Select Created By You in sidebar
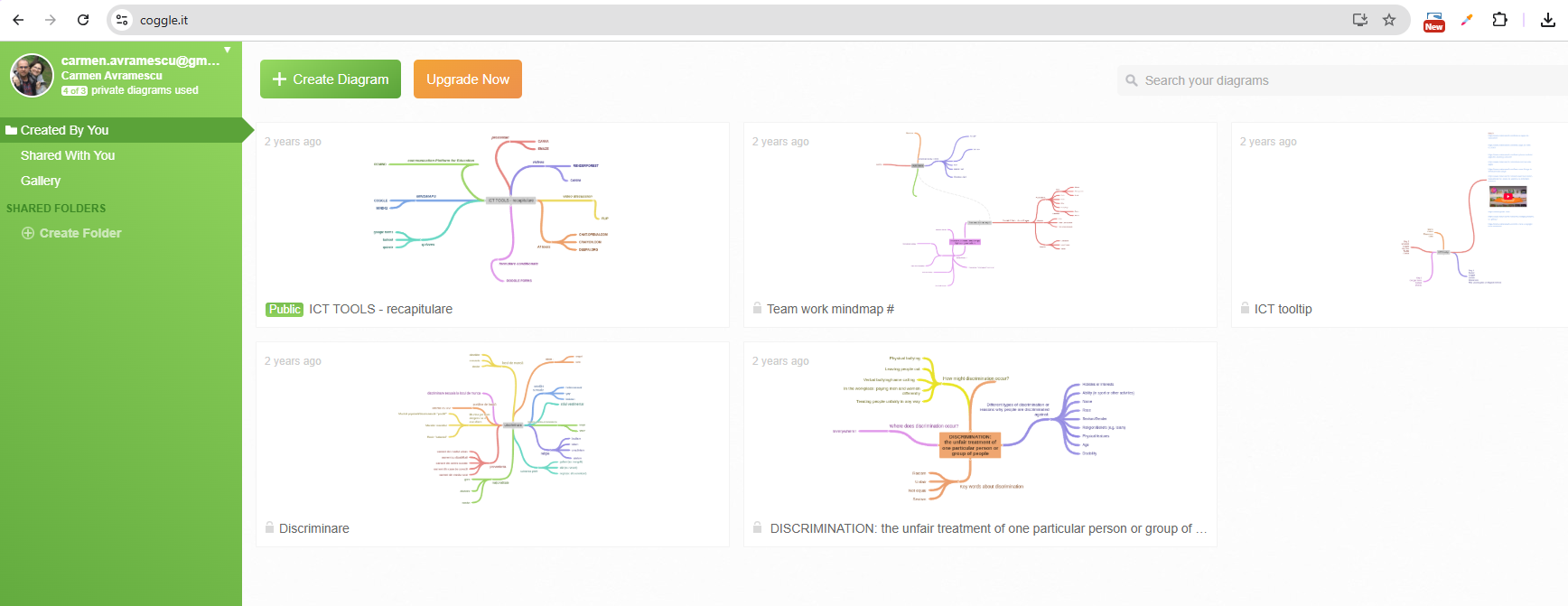Viewport: 1568px width, 606px height. click(64, 130)
